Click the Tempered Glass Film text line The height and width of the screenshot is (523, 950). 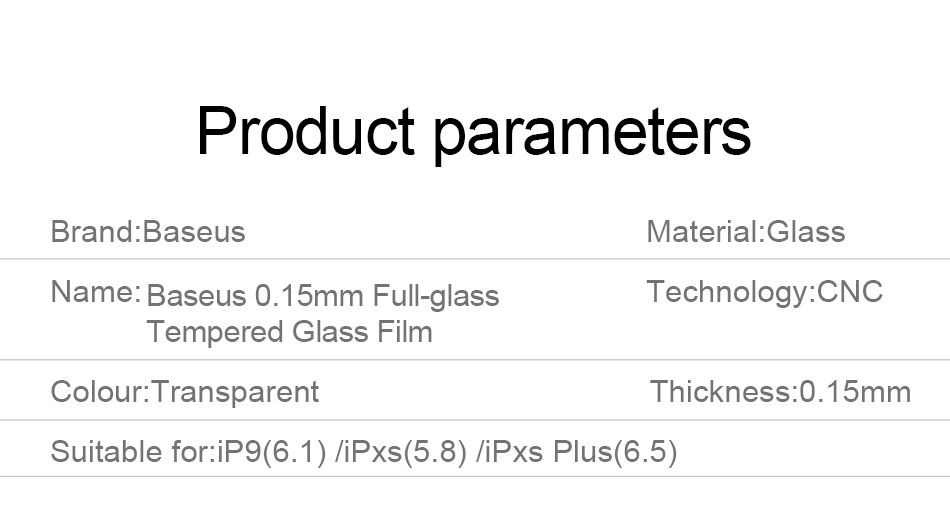[x=290, y=331]
